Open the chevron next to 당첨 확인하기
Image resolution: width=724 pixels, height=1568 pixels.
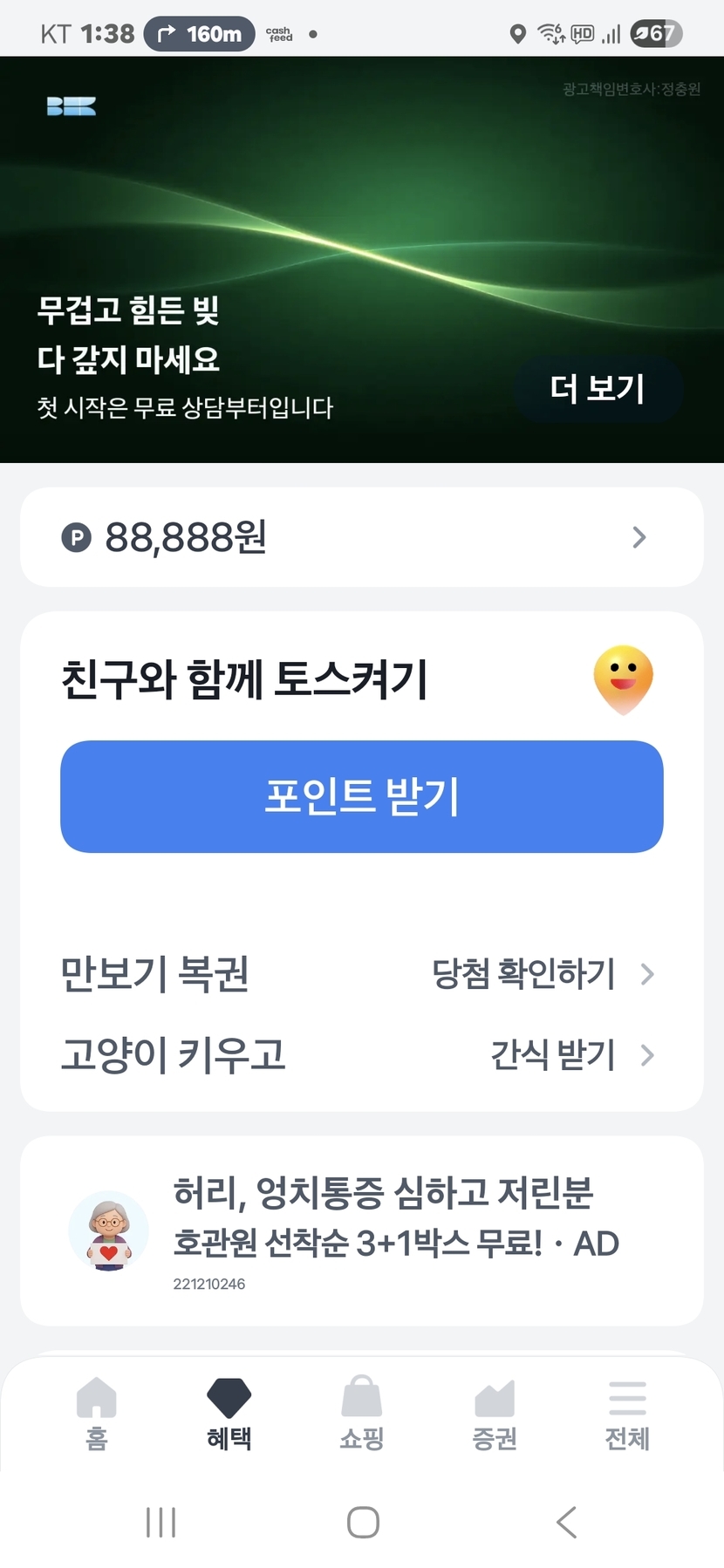pyautogui.click(x=647, y=974)
